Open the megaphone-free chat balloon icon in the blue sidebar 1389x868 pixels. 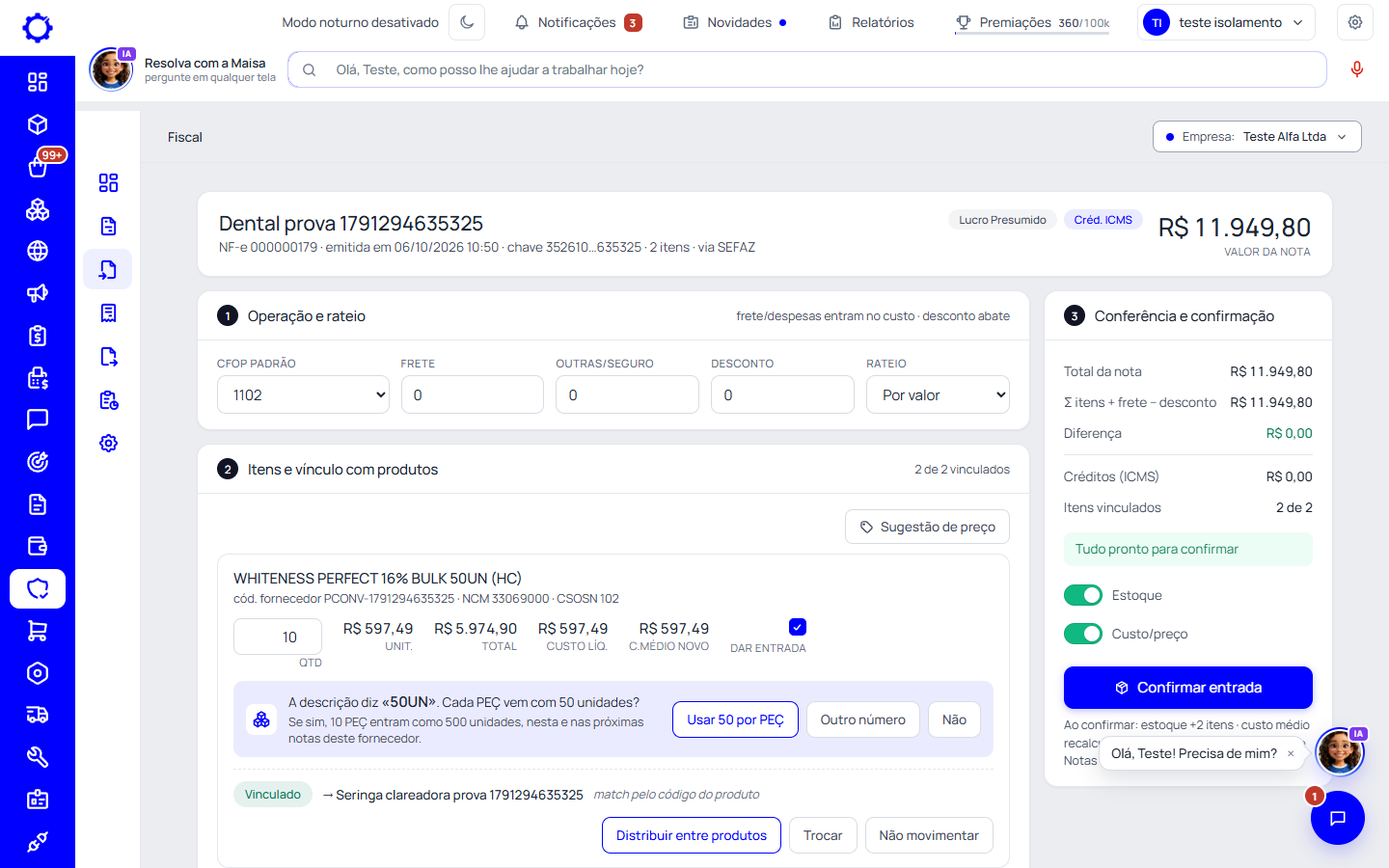(x=38, y=420)
